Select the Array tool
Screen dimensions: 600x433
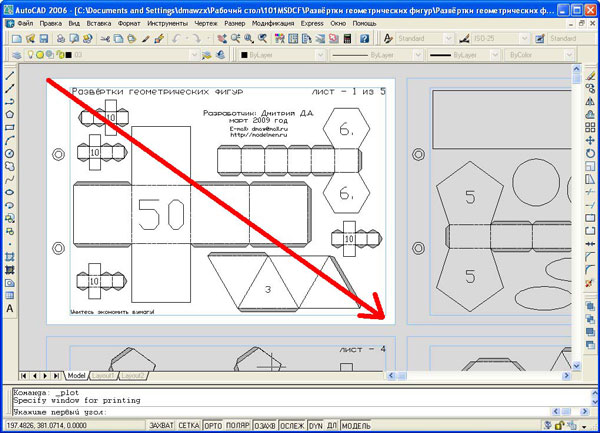coord(590,127)
